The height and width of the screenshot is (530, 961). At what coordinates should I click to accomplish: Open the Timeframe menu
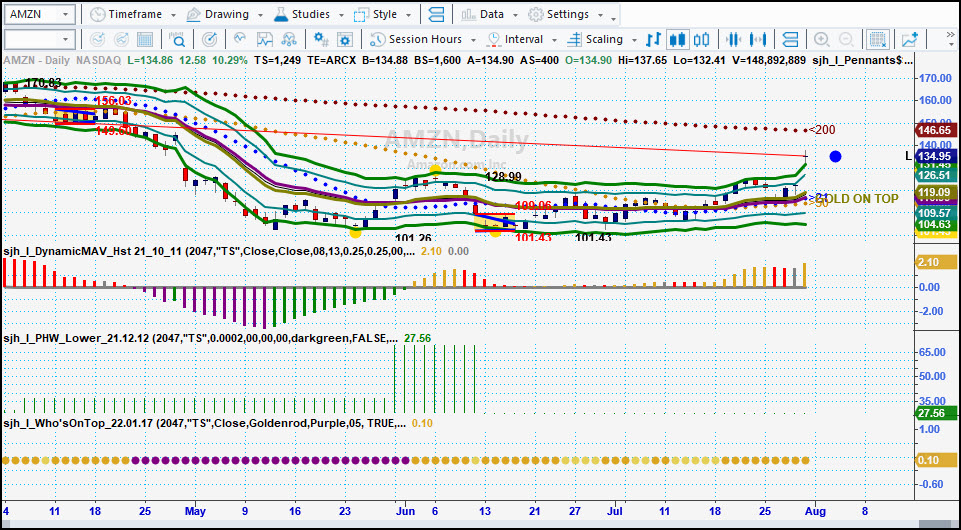[132, 14]
